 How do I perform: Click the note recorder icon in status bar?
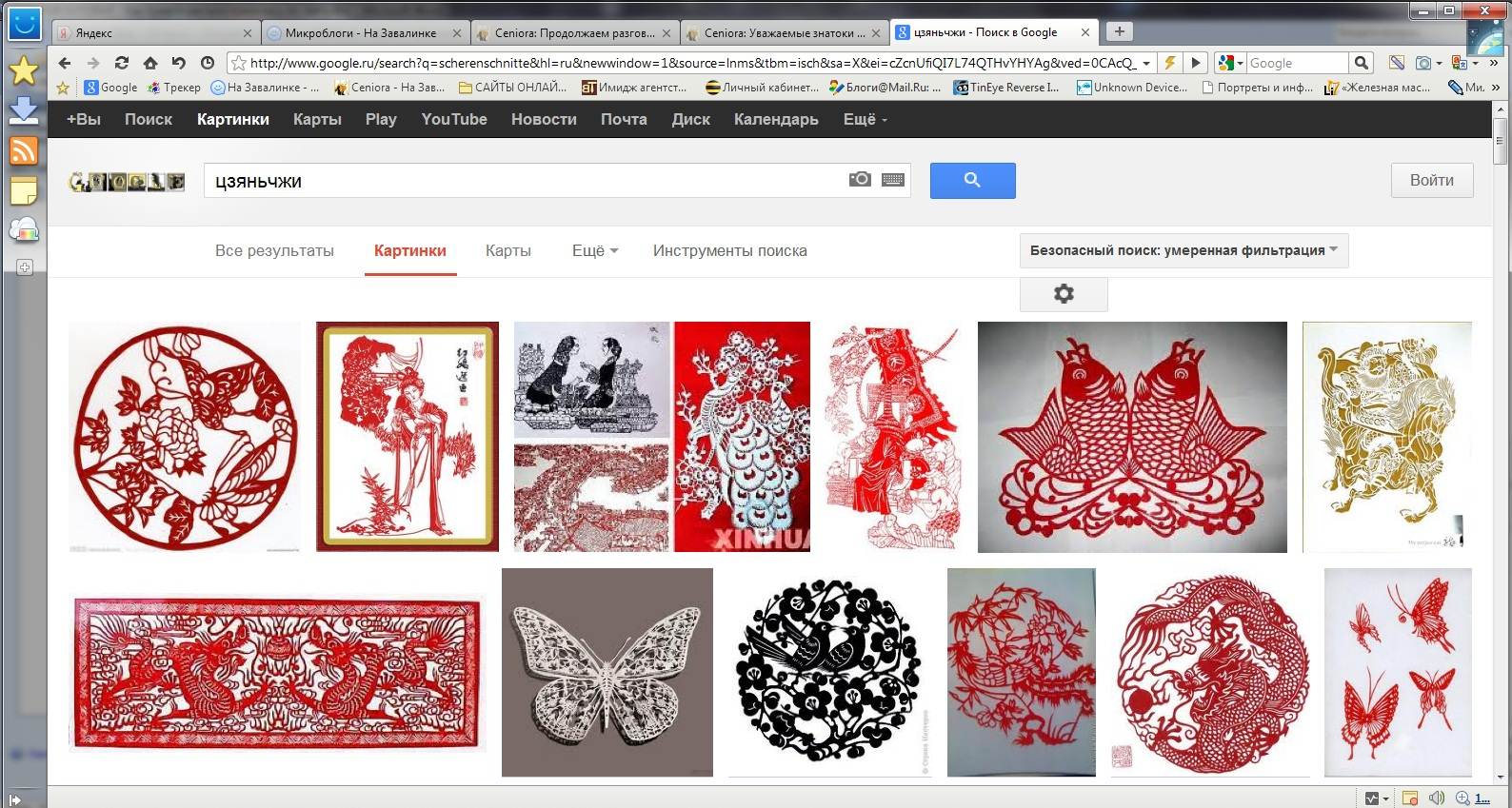click(x=1409, y=798)
